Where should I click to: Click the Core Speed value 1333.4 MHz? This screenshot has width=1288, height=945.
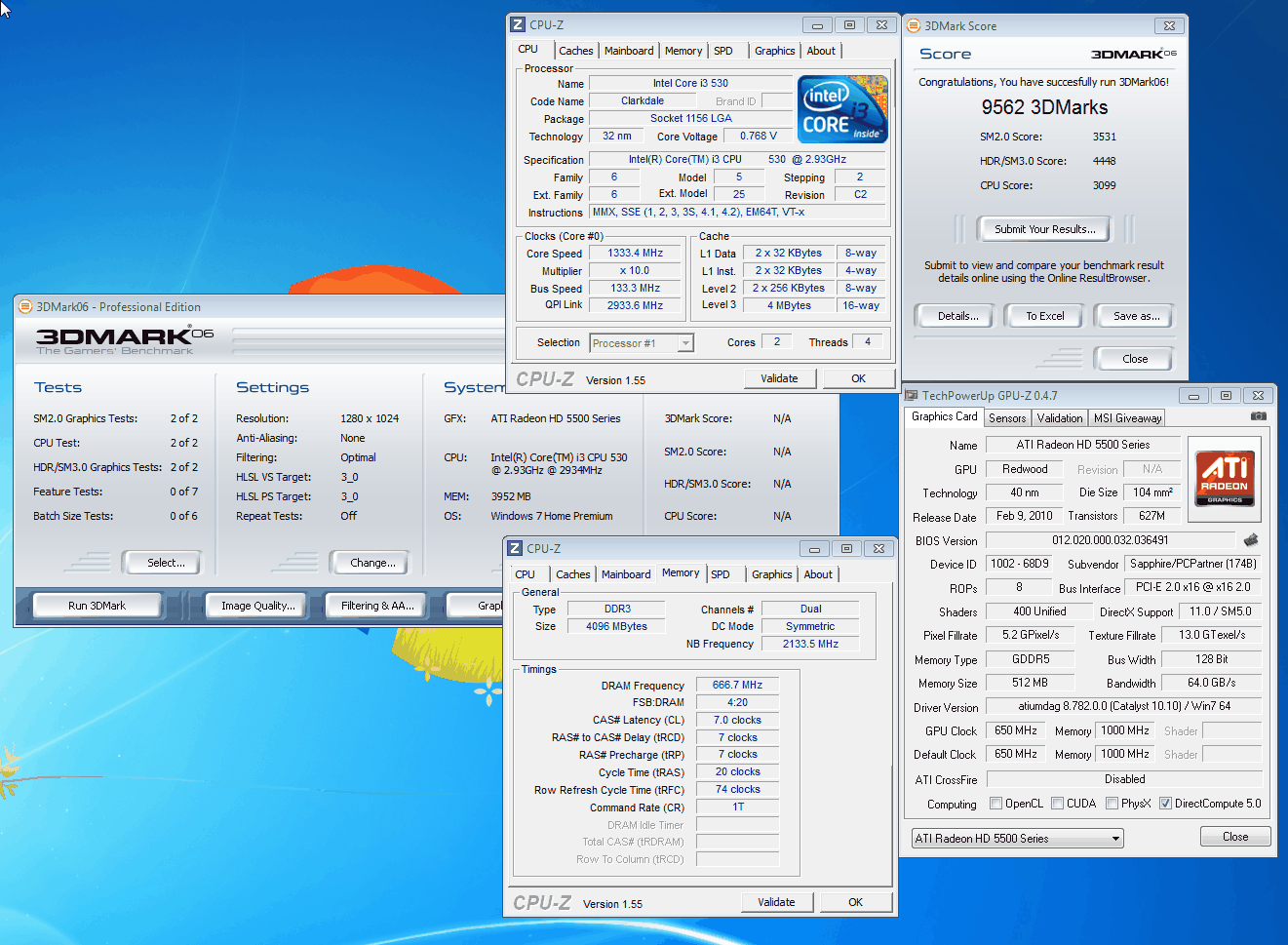pos(636,253)
